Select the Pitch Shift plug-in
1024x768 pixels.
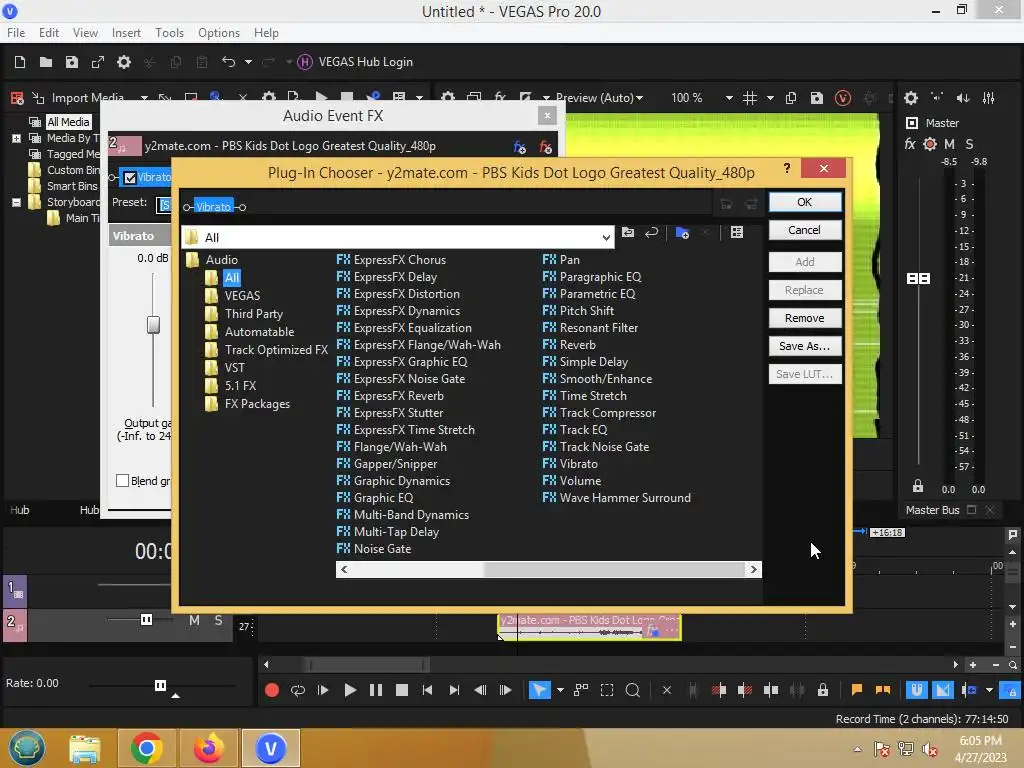pos(579,311)
